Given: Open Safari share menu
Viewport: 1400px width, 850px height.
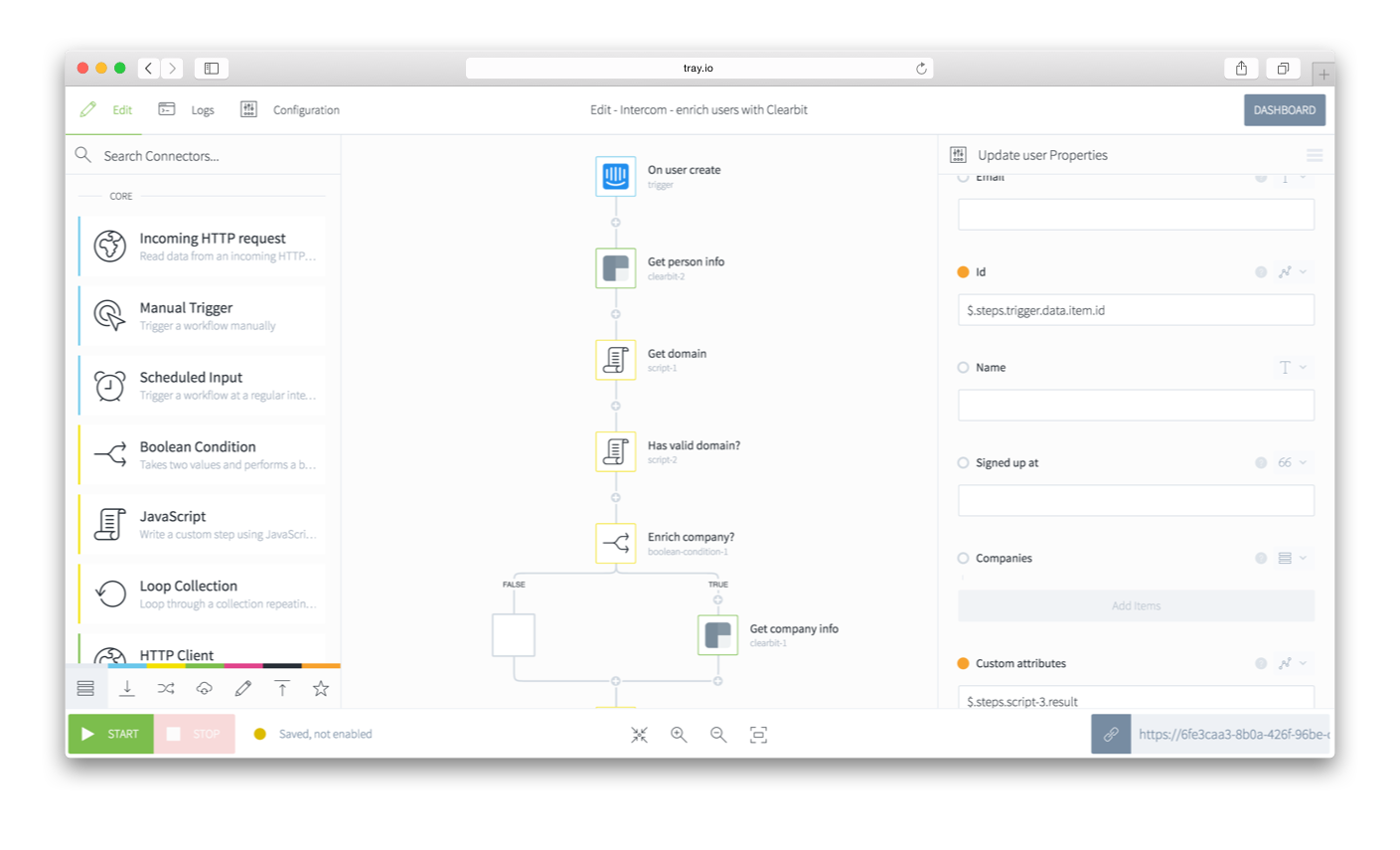Looking at the screenshot, I should click(1241, 68).
